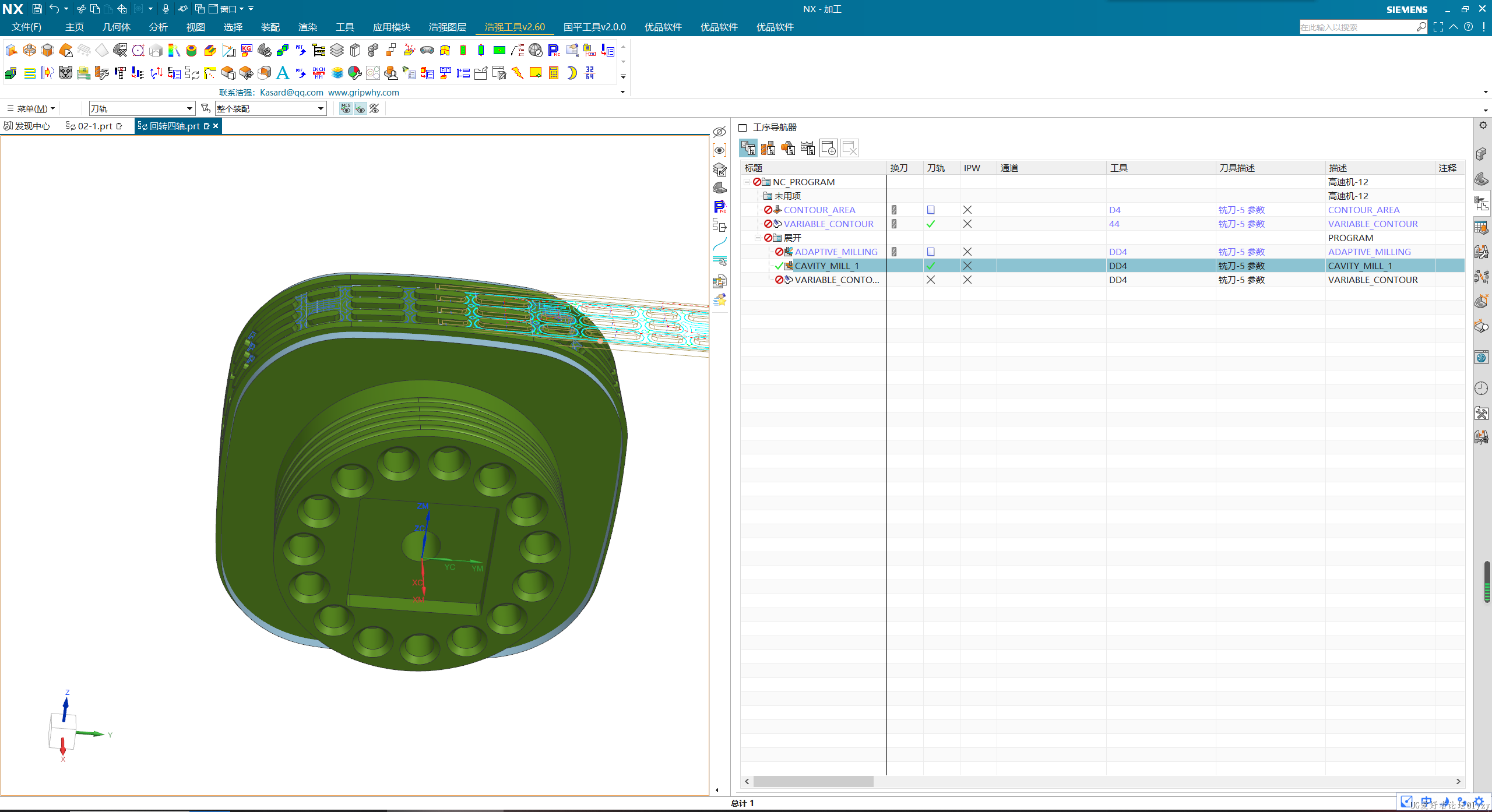Click the microphone icon in title bar
This screenshot has width=1492, height=812.
[x=166, y=9]
